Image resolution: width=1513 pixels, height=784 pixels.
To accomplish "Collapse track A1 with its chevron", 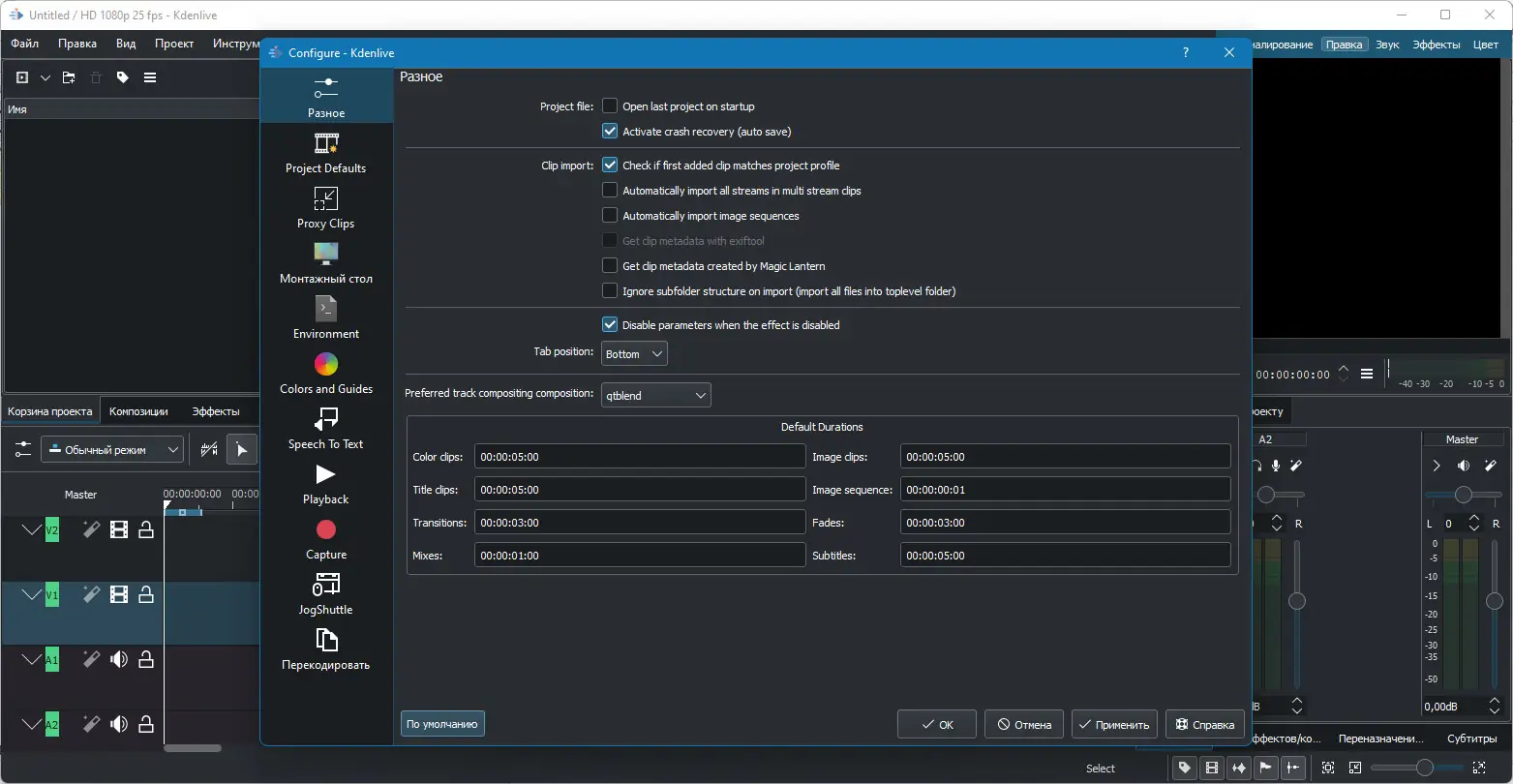I will pos(32,660).
